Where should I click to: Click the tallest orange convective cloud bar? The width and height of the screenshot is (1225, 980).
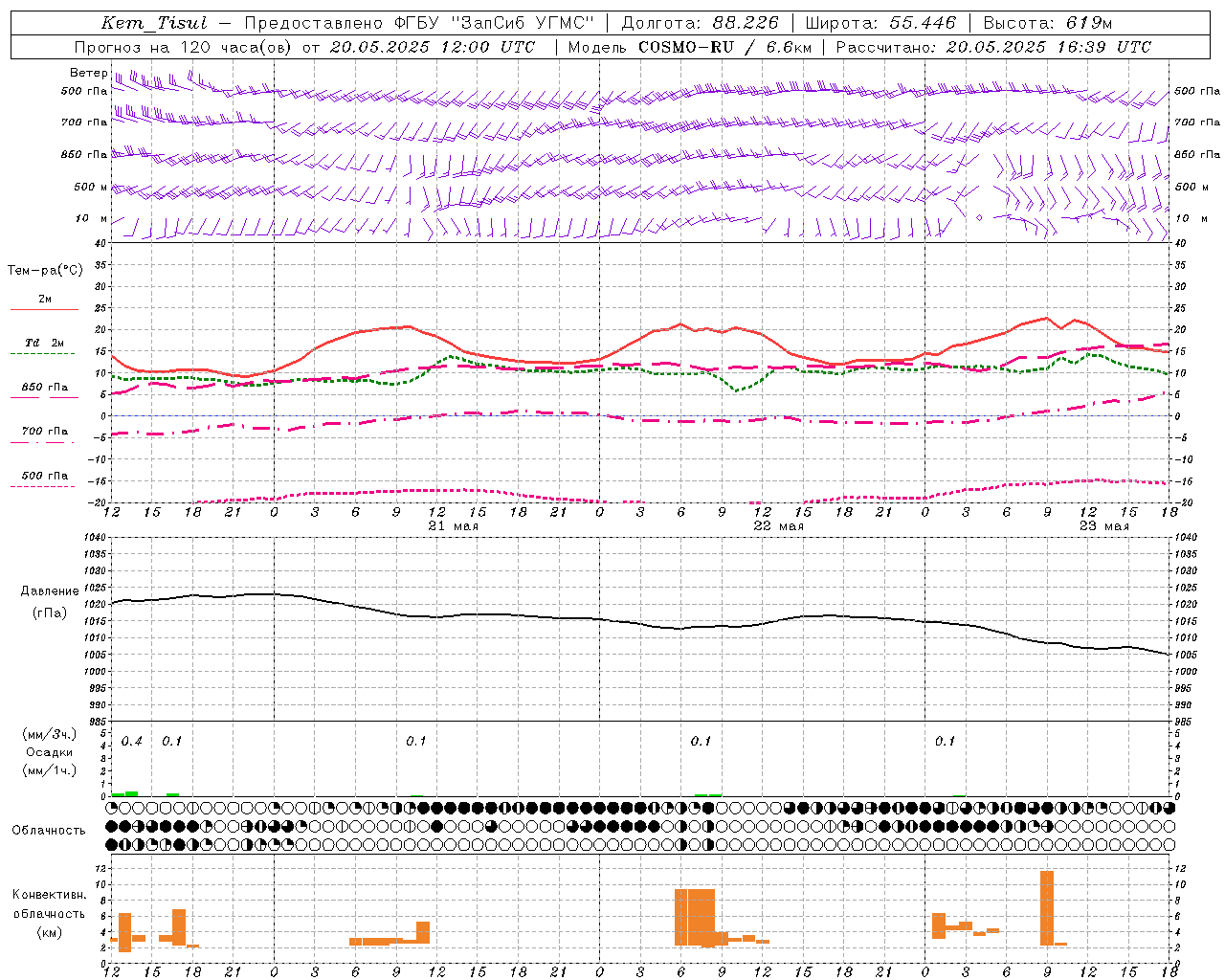click(1047, 908)
